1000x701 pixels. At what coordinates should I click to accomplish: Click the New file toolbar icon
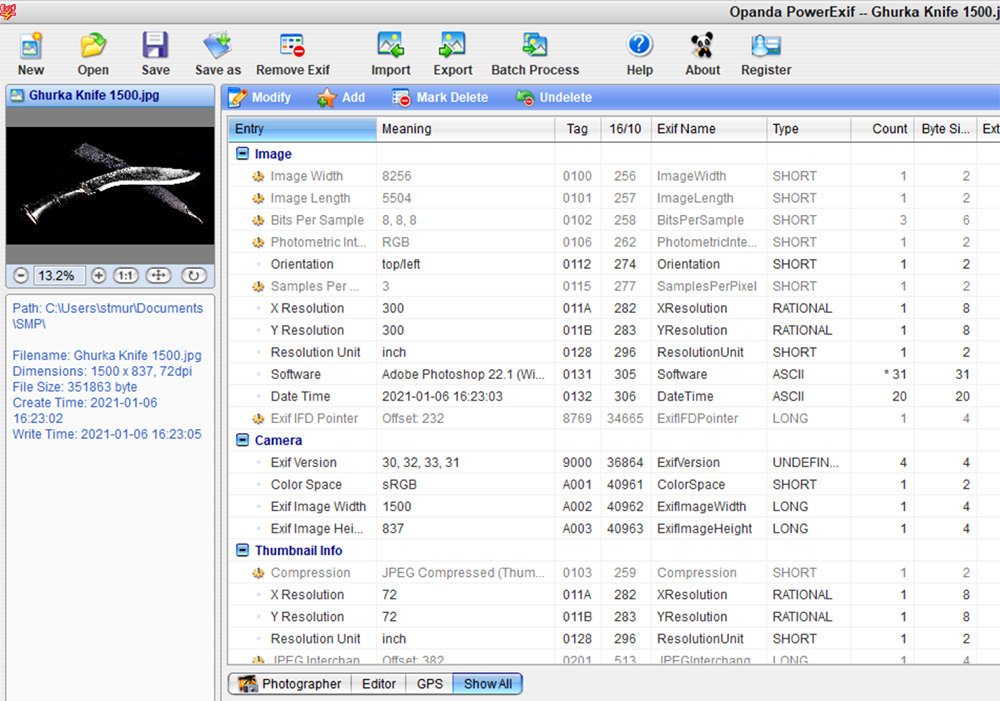(x=31, y=46)
